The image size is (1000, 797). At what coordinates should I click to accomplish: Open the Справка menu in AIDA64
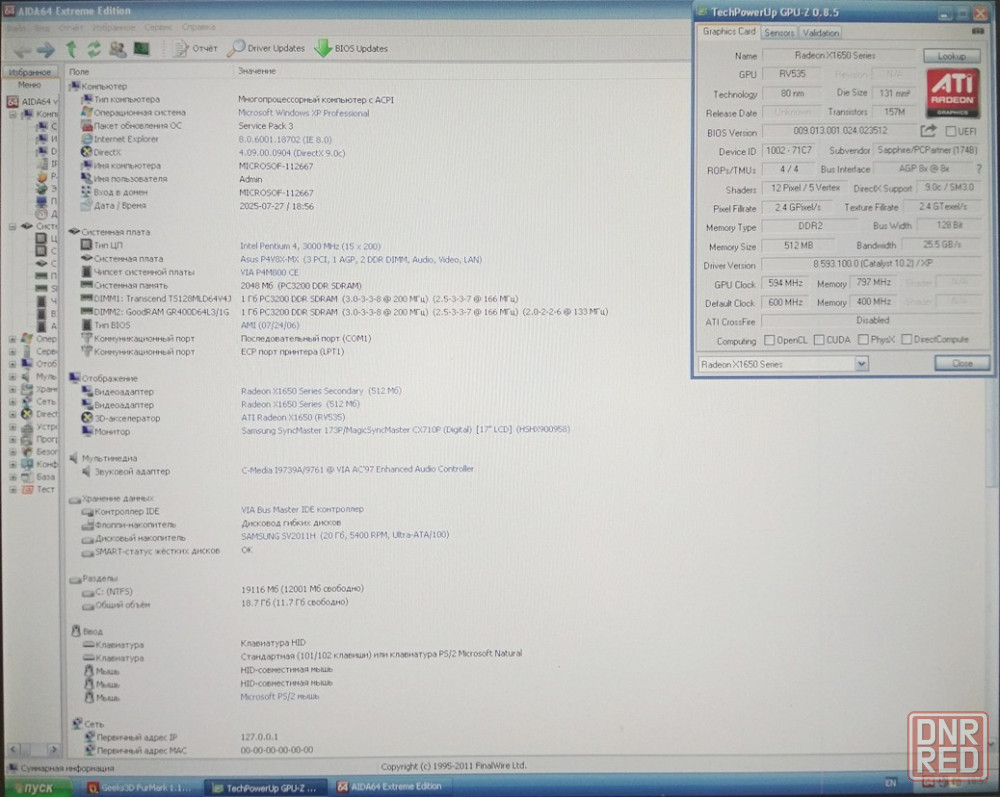[x=198, y=27]
